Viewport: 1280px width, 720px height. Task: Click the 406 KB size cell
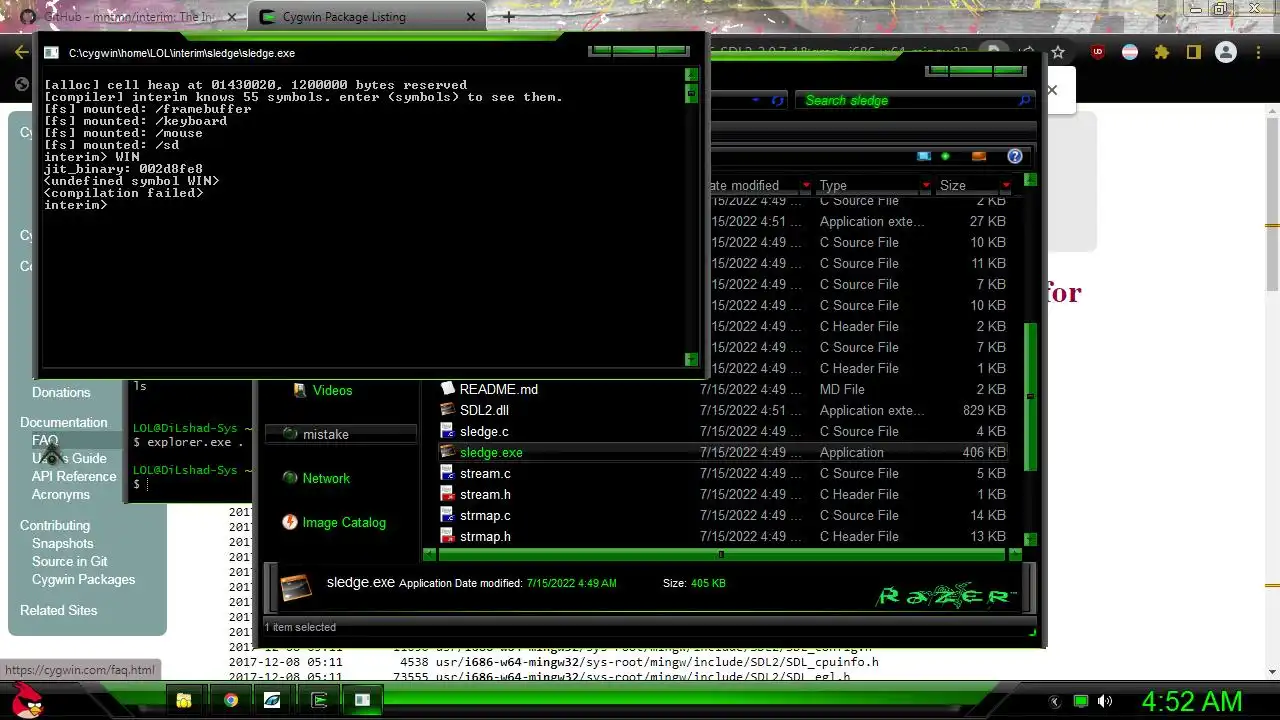coord(984,452)
